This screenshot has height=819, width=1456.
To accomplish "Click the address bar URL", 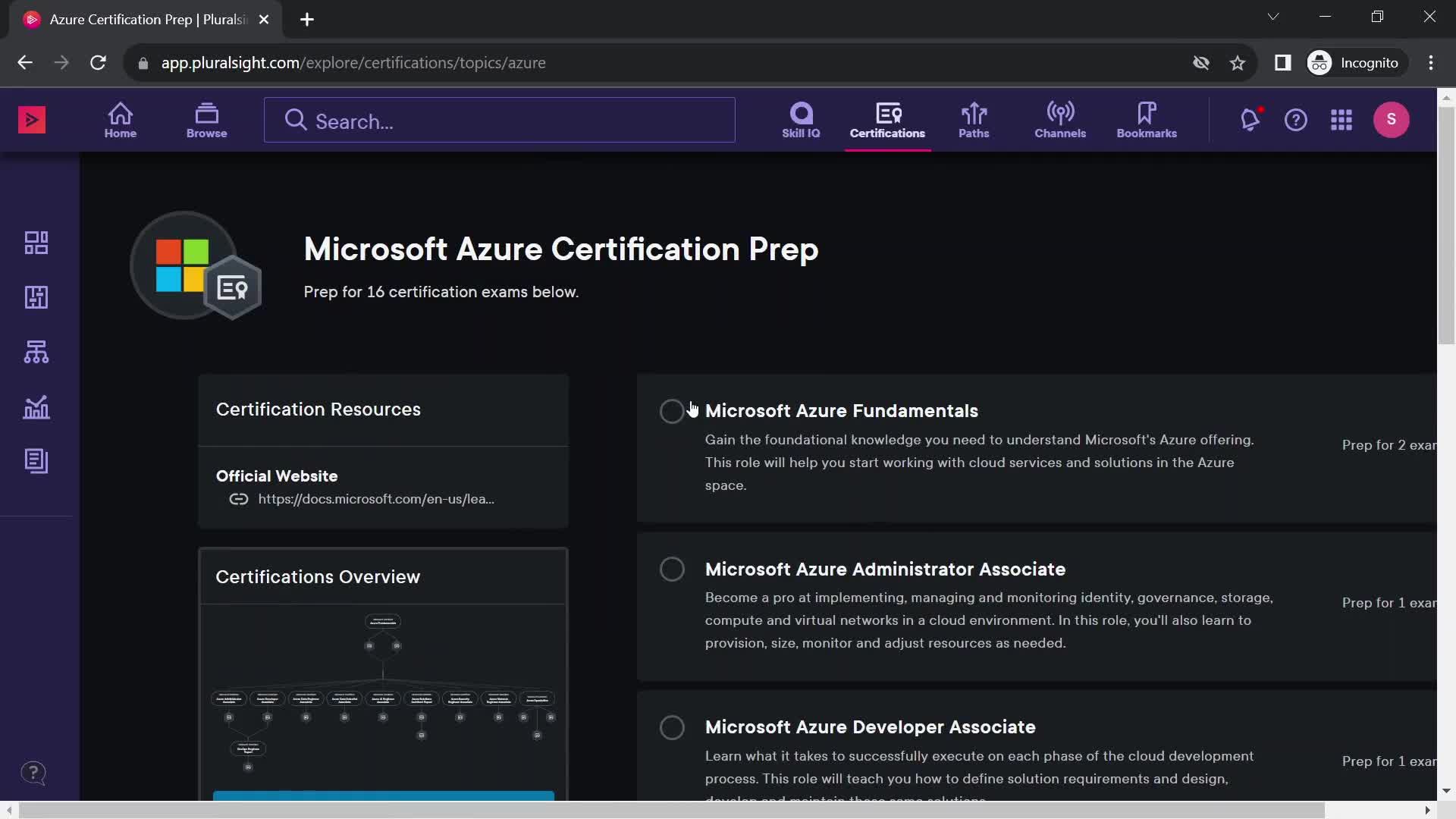I will pyautogui.click(x=353, y=63).
